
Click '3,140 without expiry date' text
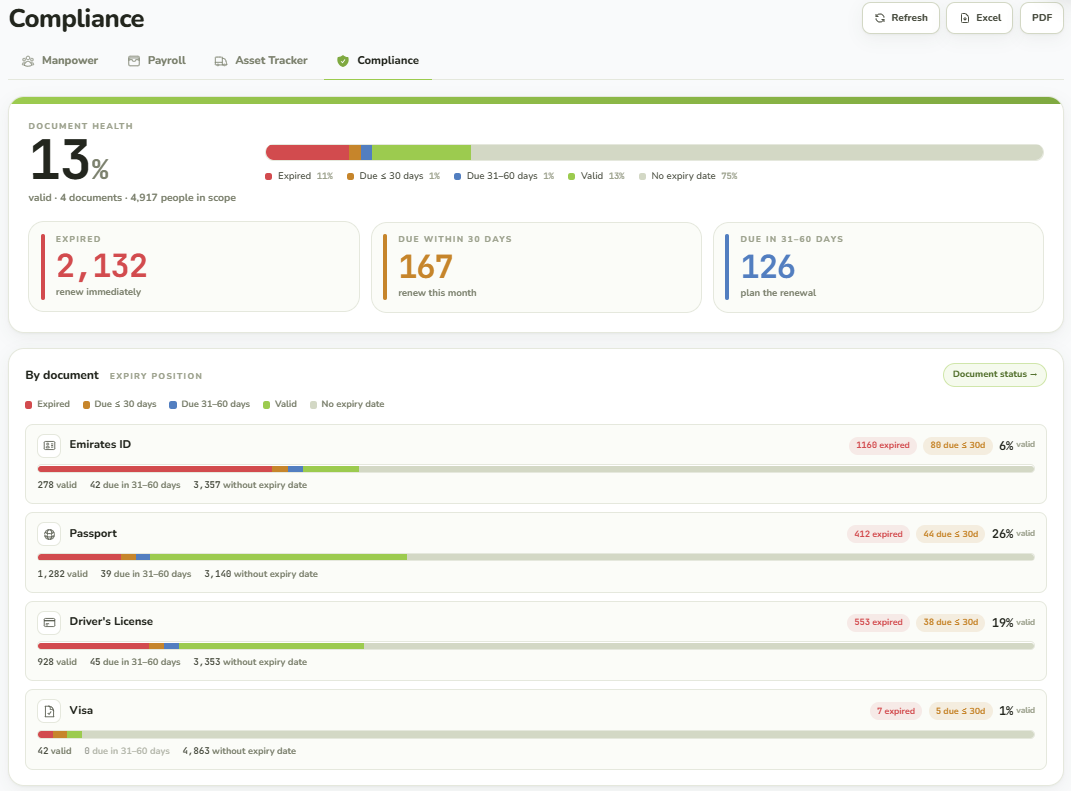click(x=261, y=574)
